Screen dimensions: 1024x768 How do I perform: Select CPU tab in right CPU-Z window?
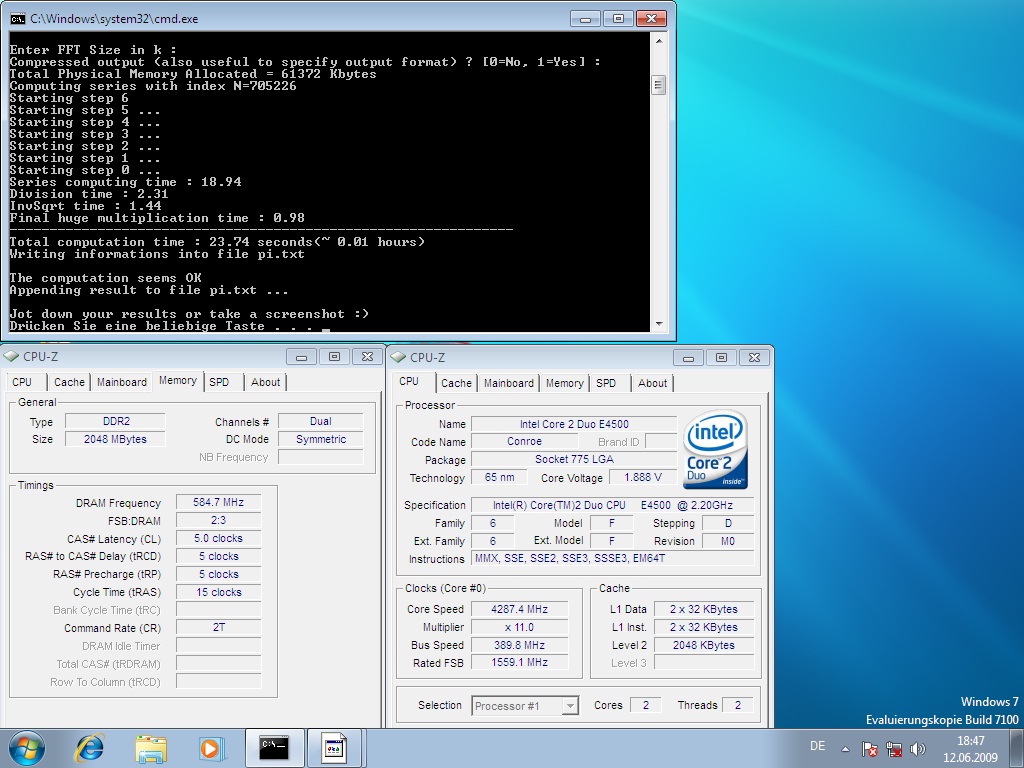tap(409, 381)
